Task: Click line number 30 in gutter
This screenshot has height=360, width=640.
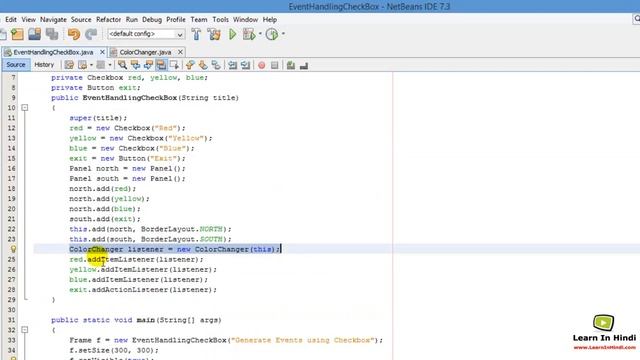Action: (11, 310)
